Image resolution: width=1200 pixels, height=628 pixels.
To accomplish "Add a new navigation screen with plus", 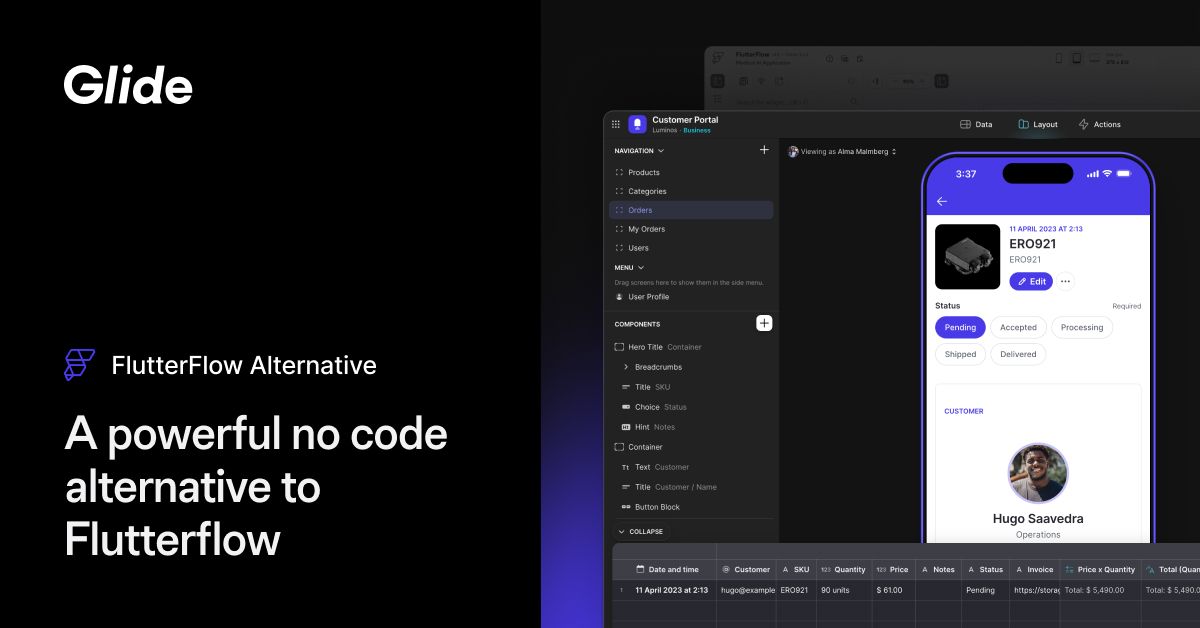I will [764, 150].
